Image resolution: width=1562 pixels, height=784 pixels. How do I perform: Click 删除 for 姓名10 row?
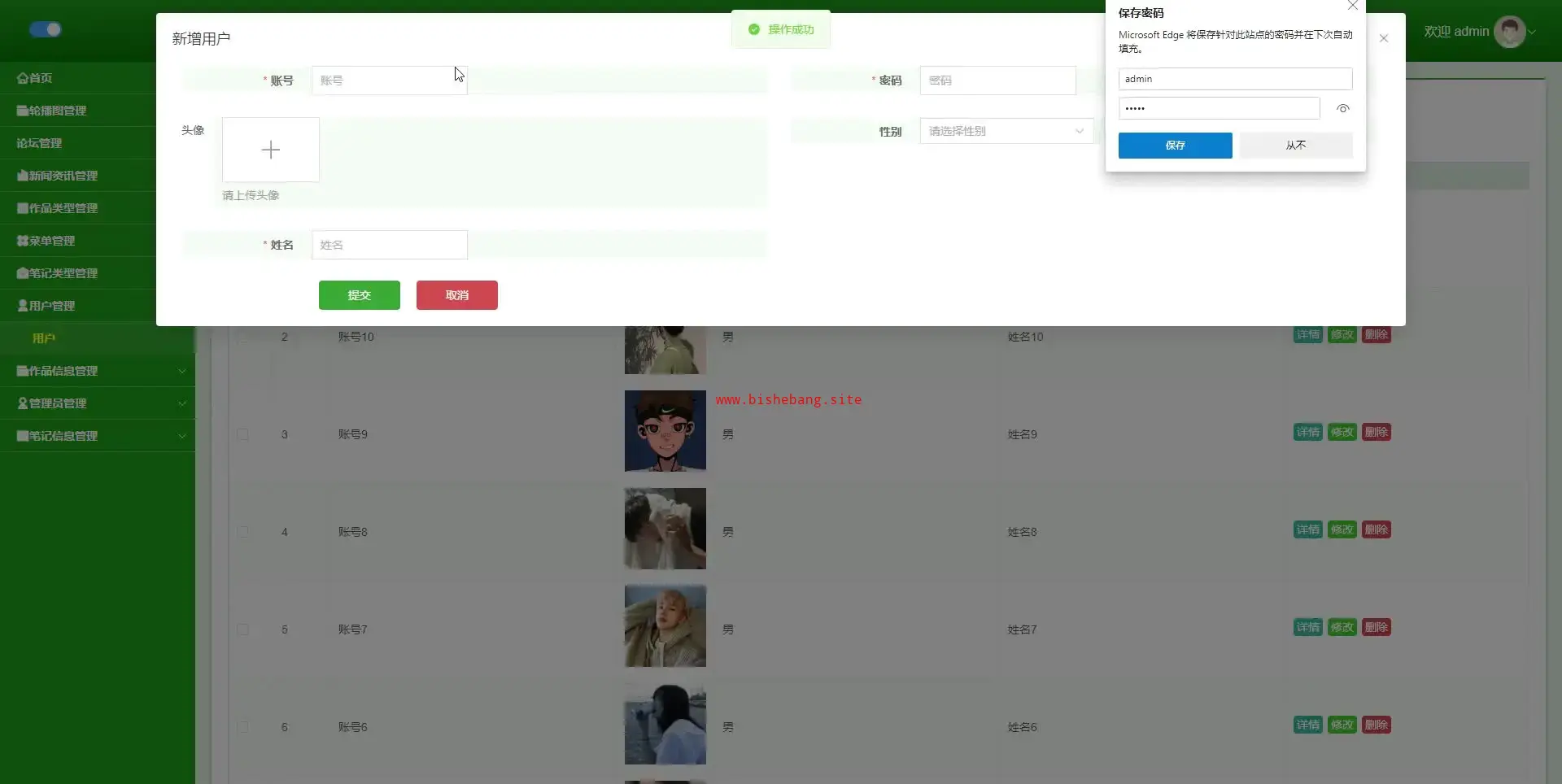1377,334
